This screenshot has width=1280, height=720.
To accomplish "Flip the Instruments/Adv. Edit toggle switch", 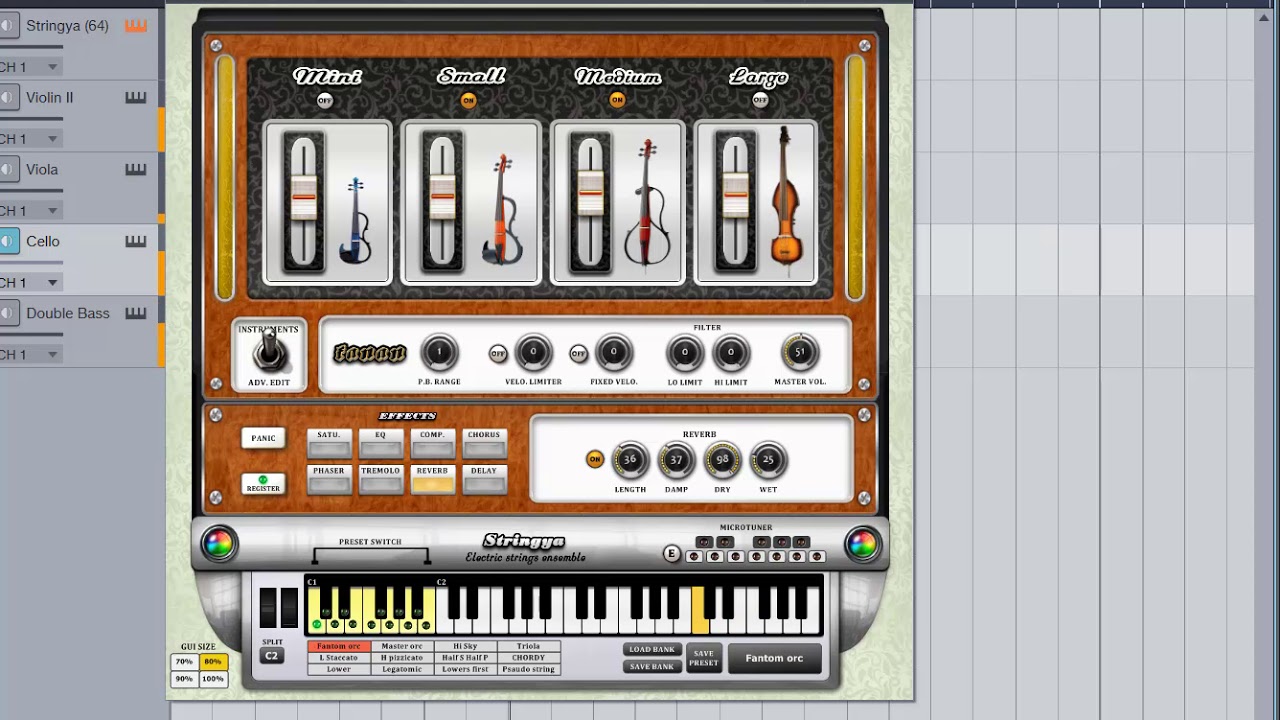I will point(269,352).
